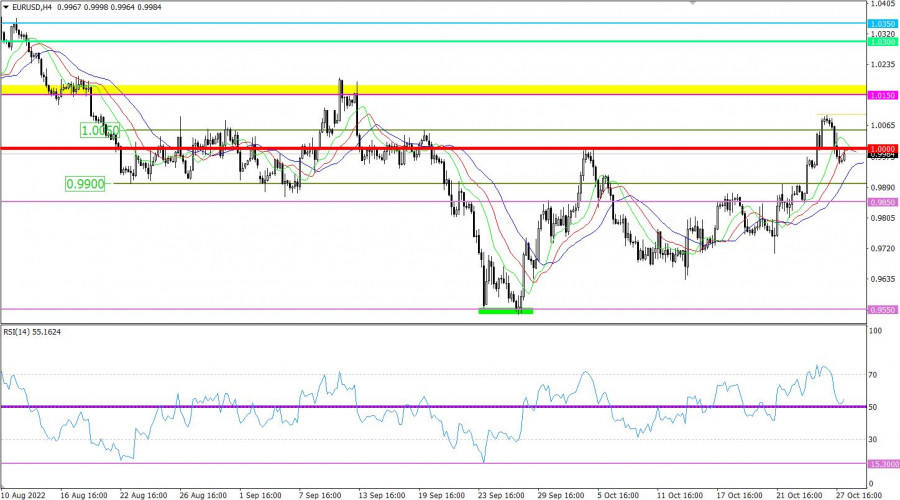Screen dimensions: 900x500
Task: Select the 1.0350 blue price tag
Action: (x=882, y=23)
